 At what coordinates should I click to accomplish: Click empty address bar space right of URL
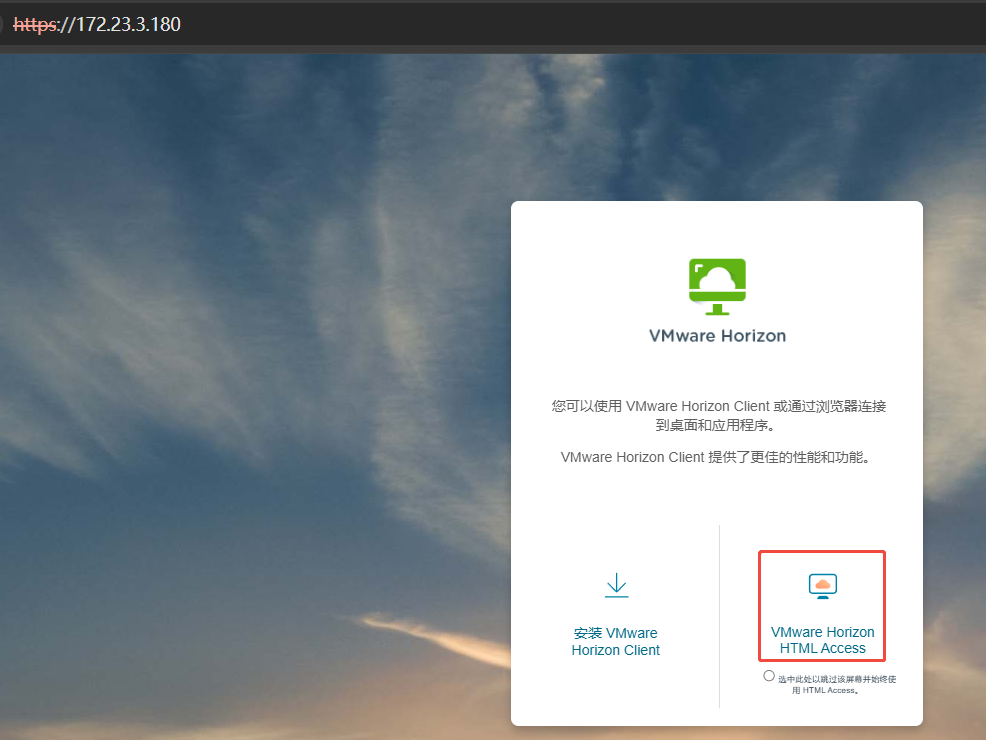click(x=600, y=24)
